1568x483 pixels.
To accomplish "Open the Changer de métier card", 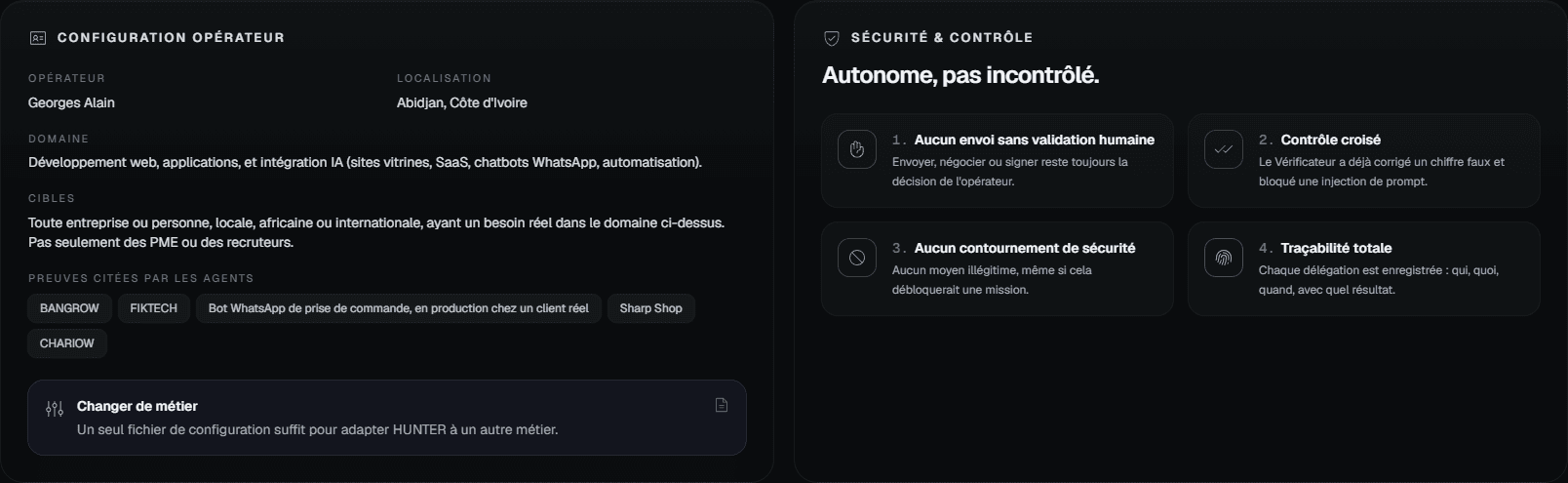I will point(387,418).
